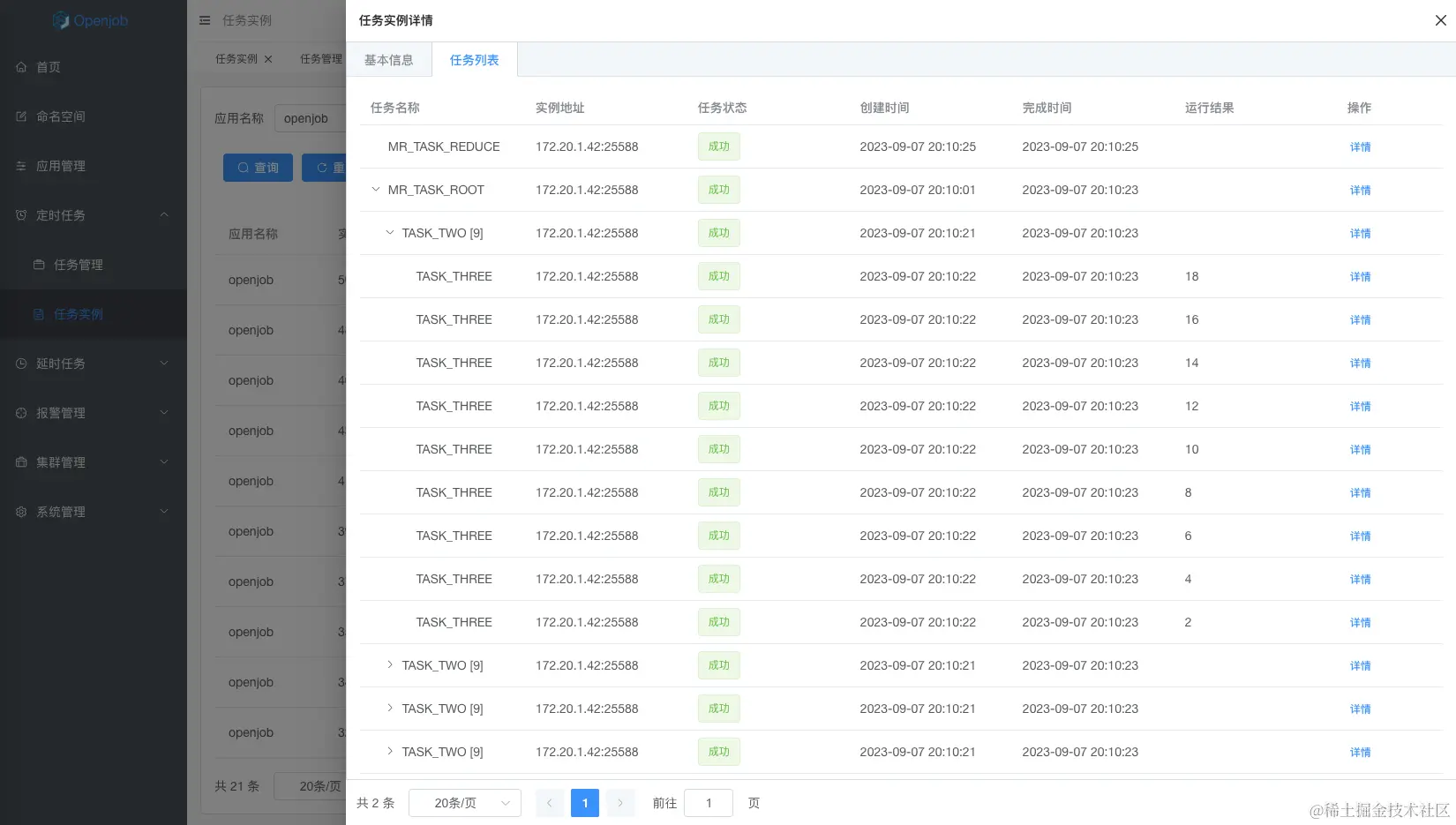This screenshot has height=825, width=1456.
Task: Click the 共 2 条 total count text
Action: [376, 803]
